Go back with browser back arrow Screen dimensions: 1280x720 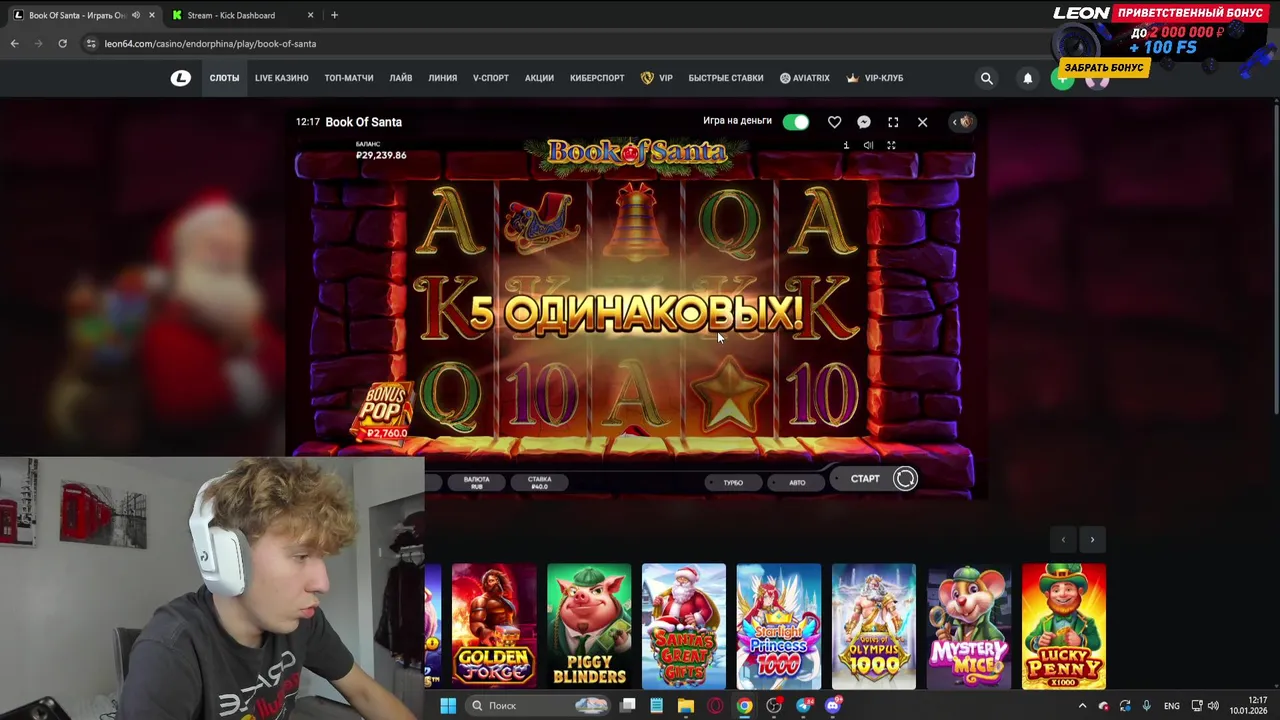point(14,44)
